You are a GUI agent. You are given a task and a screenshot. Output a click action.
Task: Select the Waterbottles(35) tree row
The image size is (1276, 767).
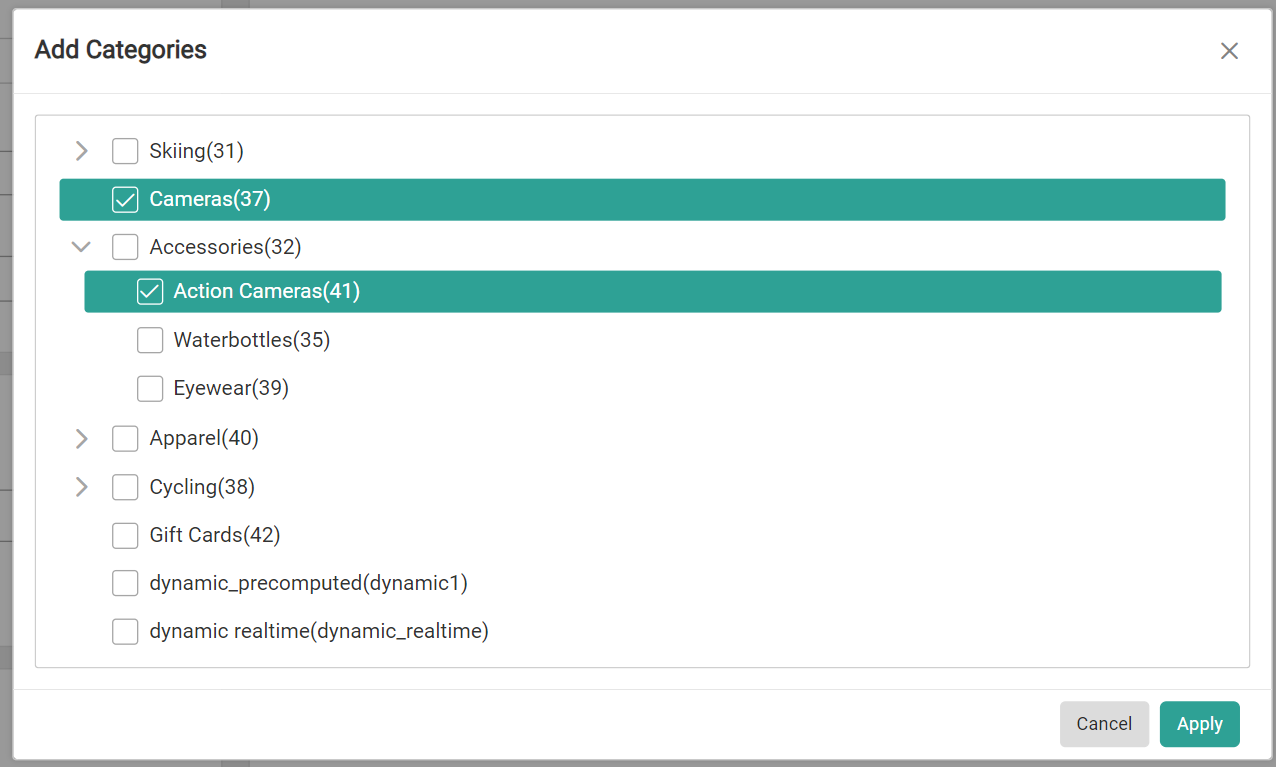251,340
